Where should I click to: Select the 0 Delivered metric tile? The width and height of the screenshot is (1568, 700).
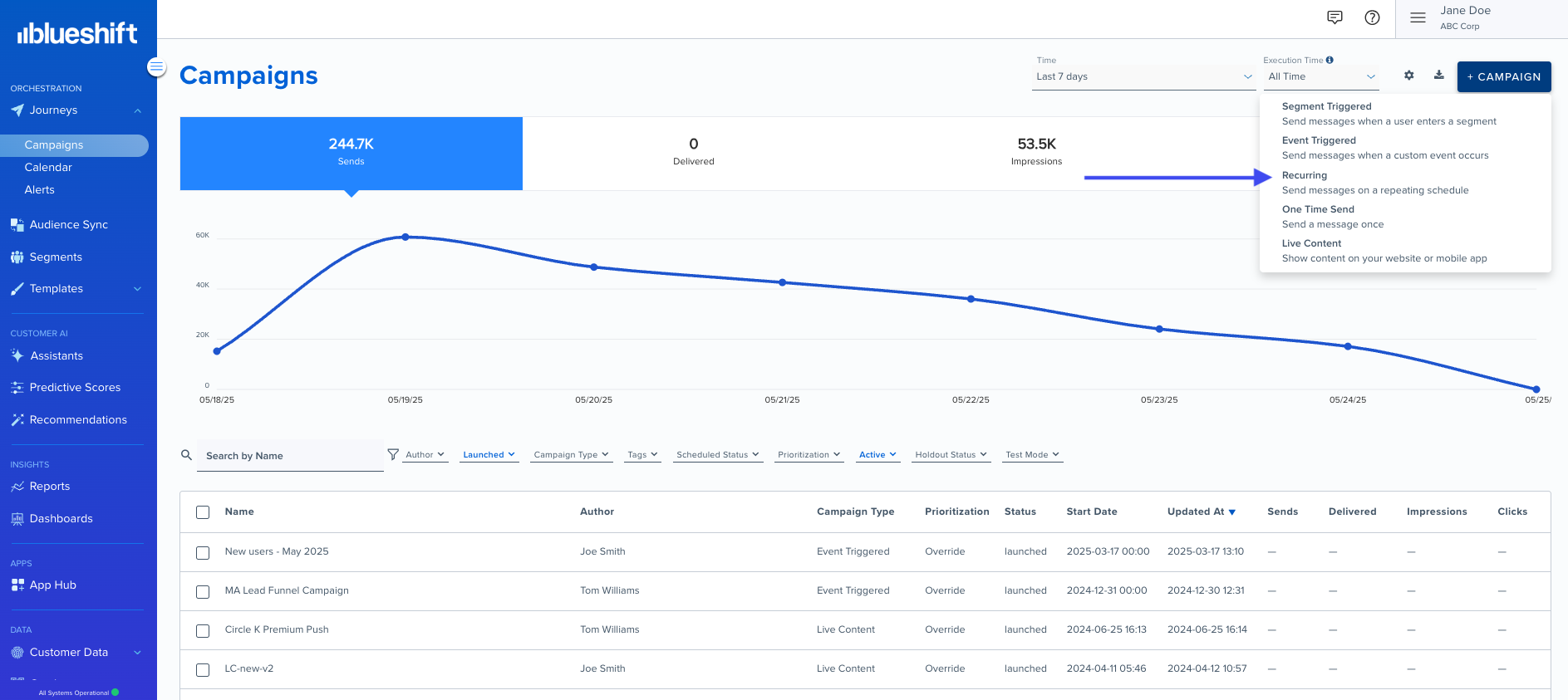[x=694, y=154]
